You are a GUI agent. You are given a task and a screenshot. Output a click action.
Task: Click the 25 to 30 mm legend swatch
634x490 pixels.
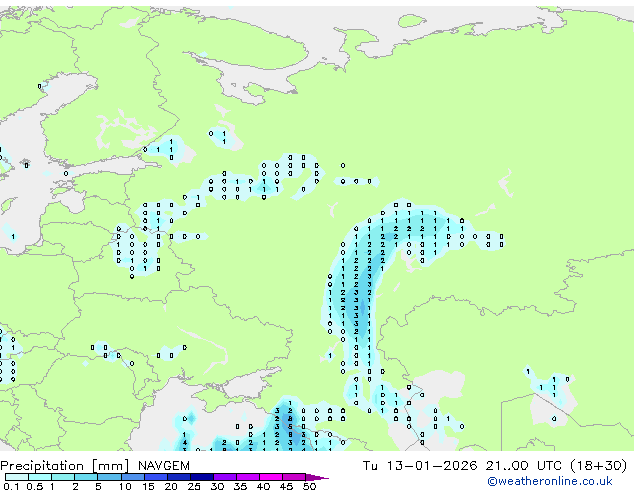[201, 477]
